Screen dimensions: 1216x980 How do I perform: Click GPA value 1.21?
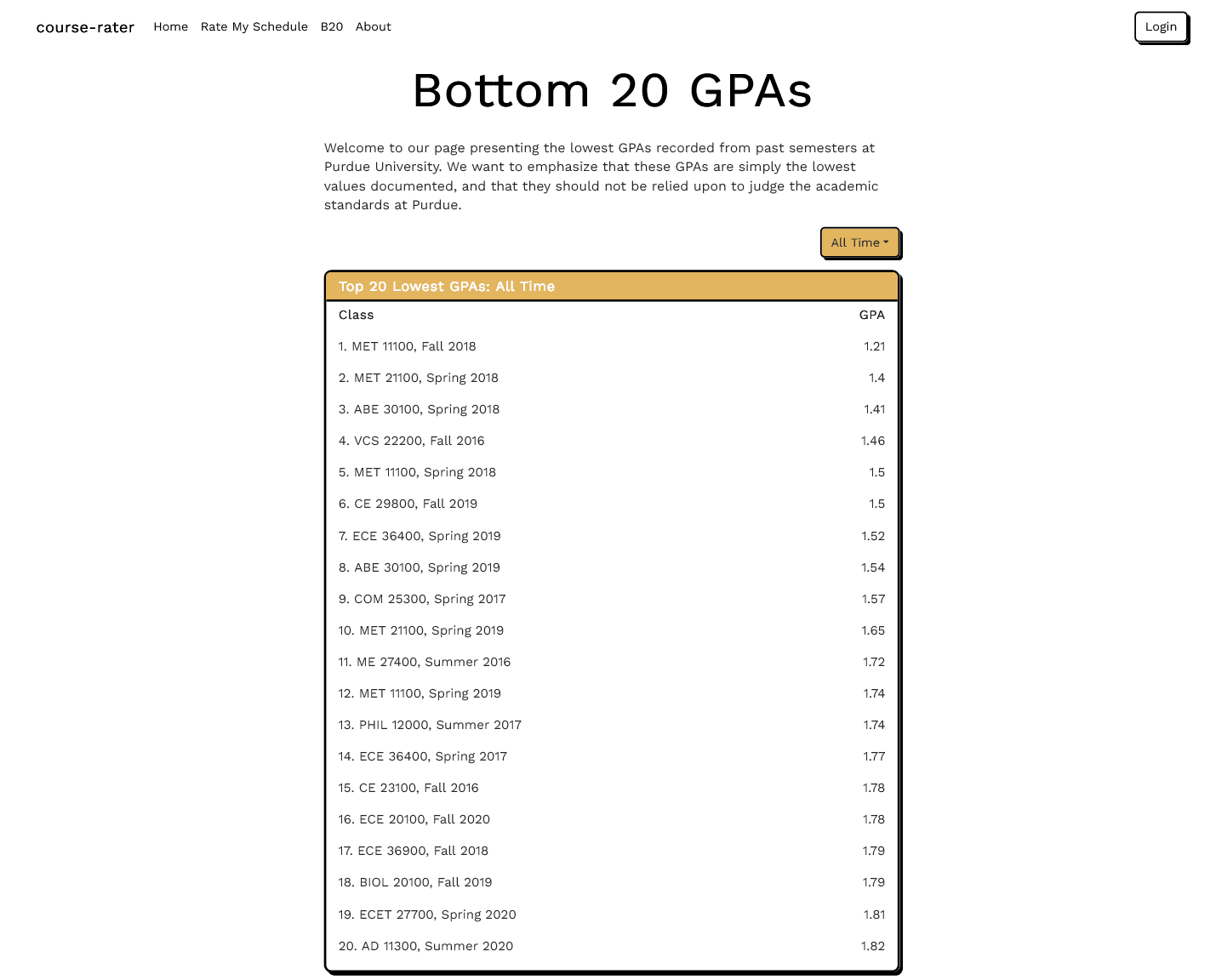pos(874,346)
